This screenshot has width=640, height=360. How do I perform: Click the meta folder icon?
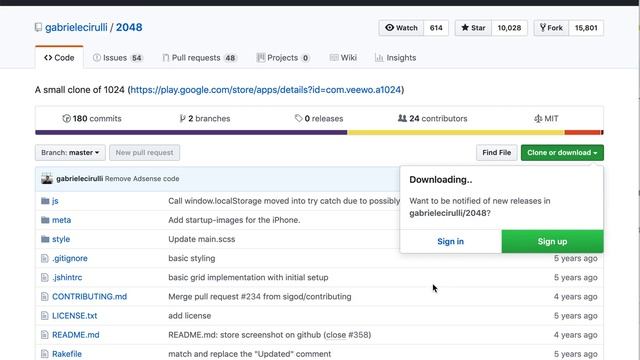(45, 220)
